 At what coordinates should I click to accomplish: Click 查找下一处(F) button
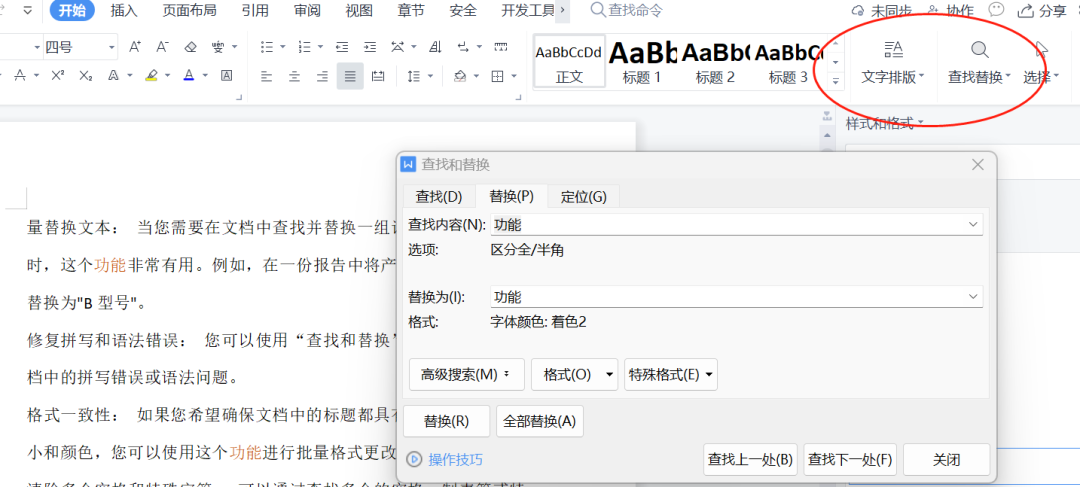(x=850, y=459)
